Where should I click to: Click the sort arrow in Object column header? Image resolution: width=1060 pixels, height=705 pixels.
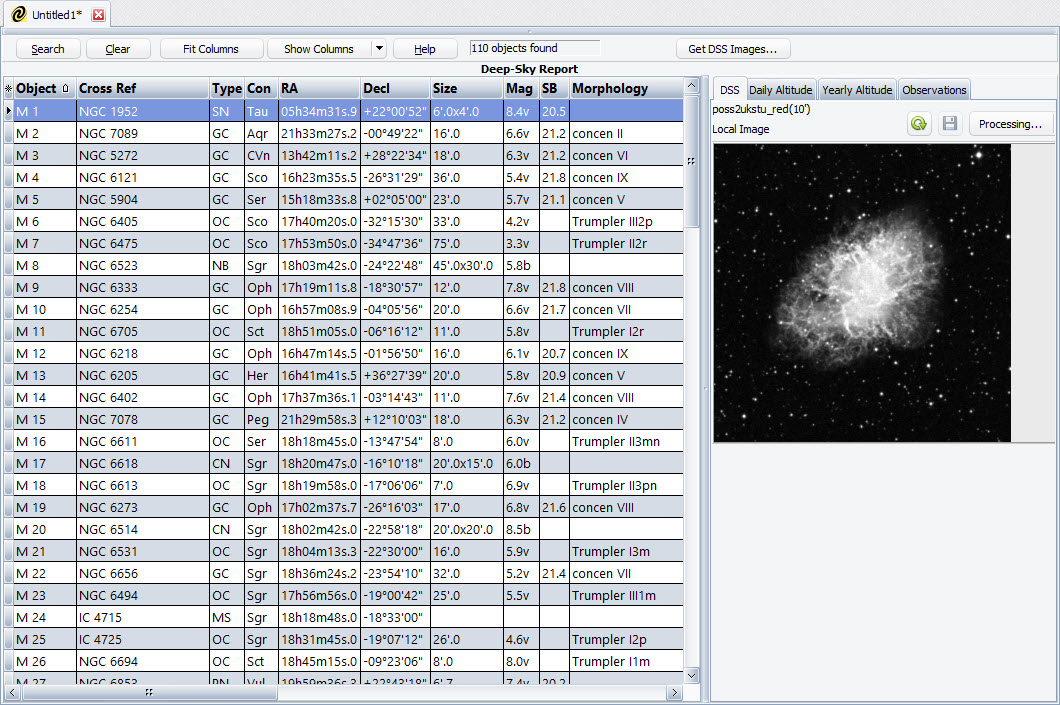tap(66, 89)
